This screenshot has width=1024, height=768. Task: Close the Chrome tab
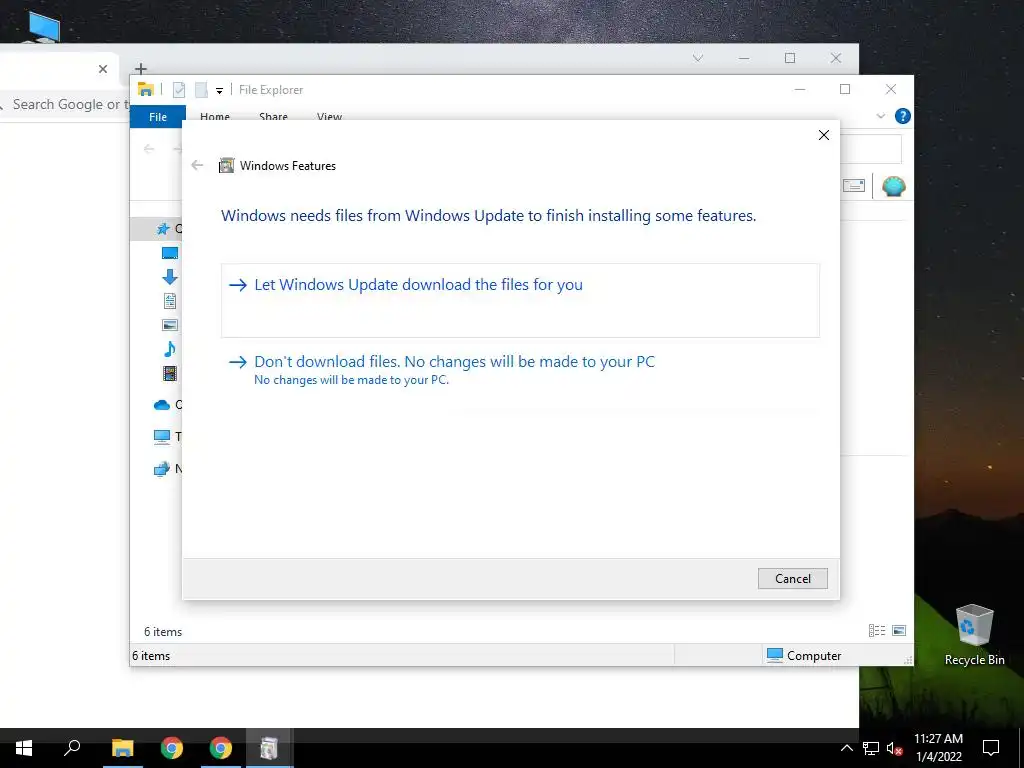pyautogui.click(x=103, y=69)
